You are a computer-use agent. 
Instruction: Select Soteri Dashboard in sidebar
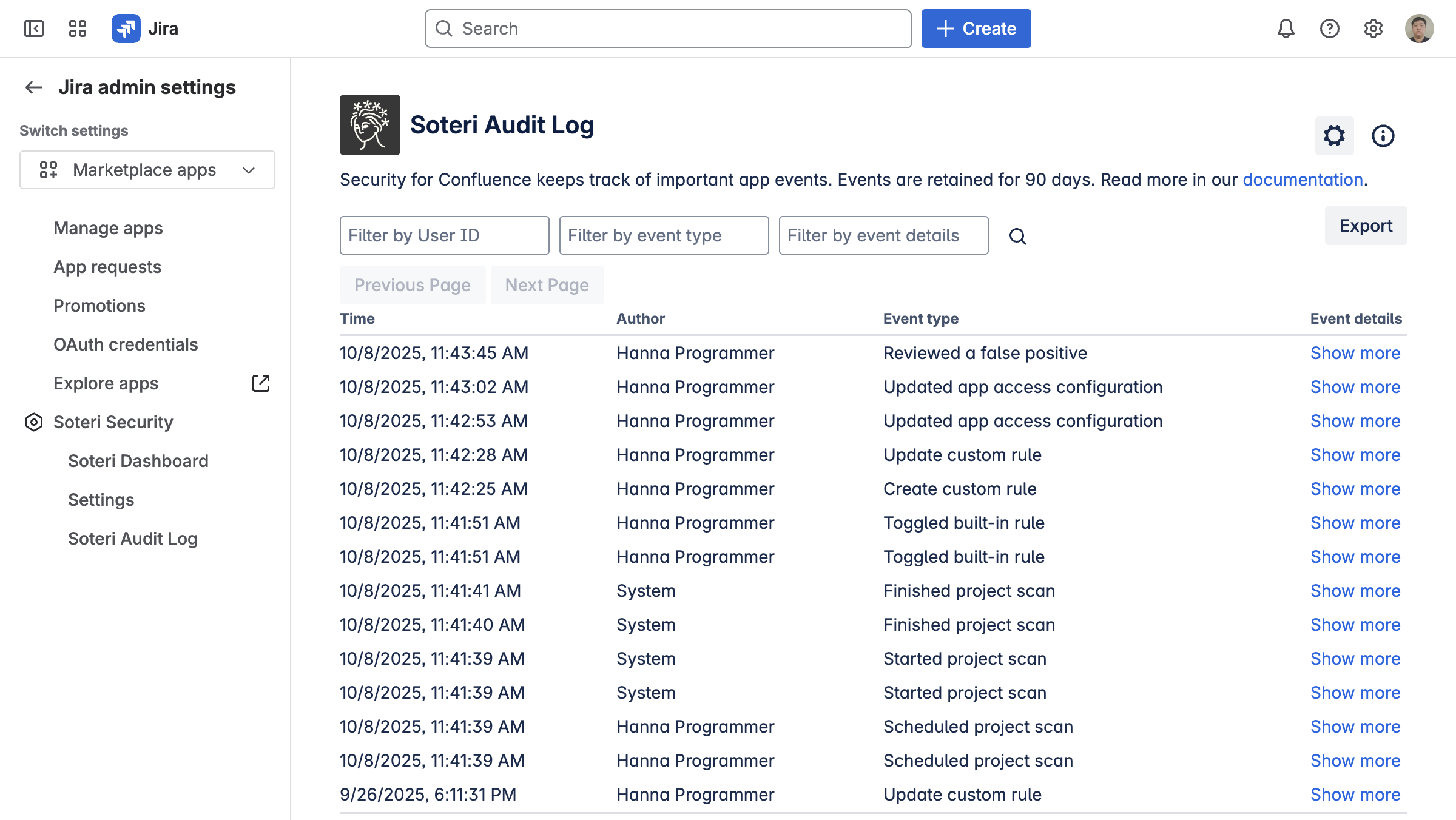tap(138, 461)
